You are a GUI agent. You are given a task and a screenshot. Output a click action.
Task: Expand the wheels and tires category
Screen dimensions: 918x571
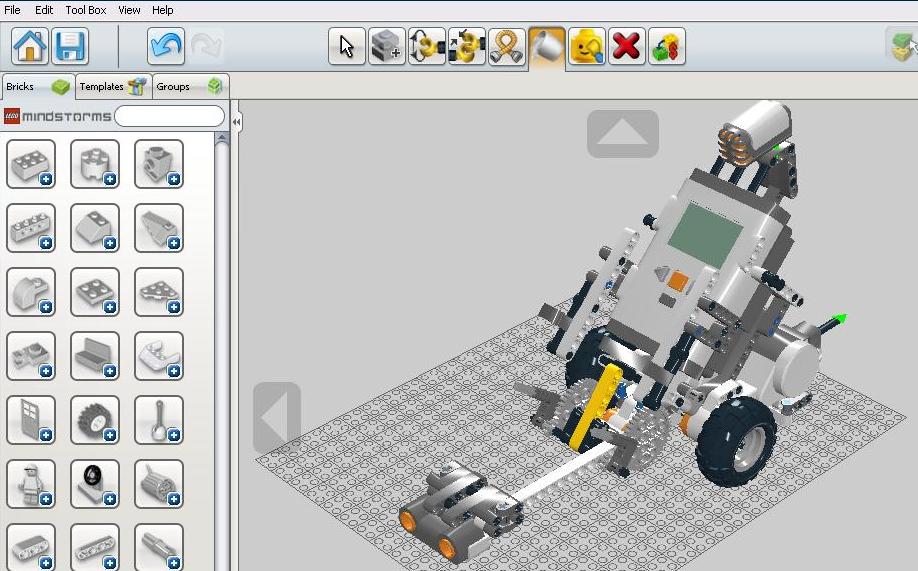click(x=95, y=420)
